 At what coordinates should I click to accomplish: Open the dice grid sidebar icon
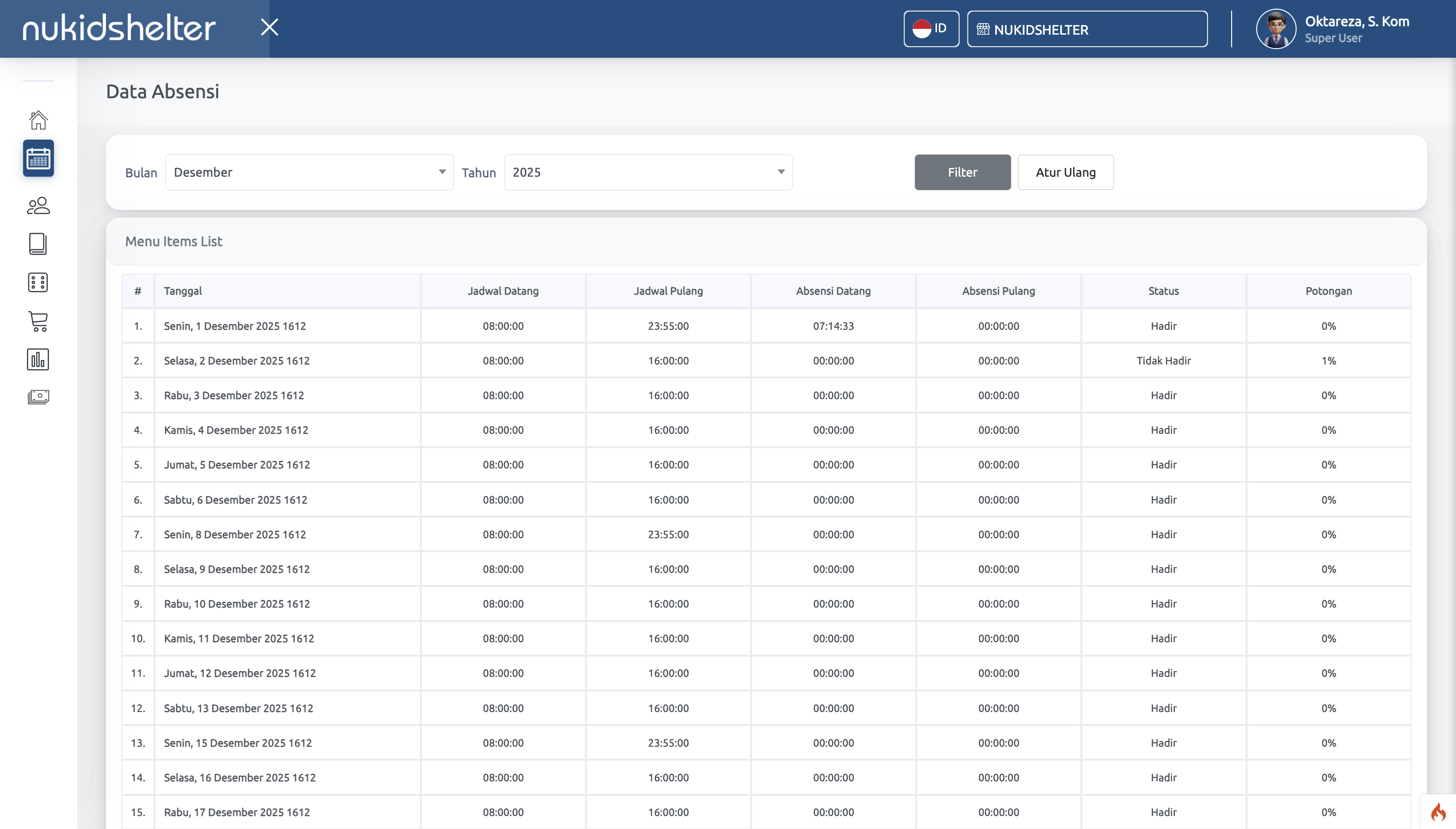coord(38,283)
